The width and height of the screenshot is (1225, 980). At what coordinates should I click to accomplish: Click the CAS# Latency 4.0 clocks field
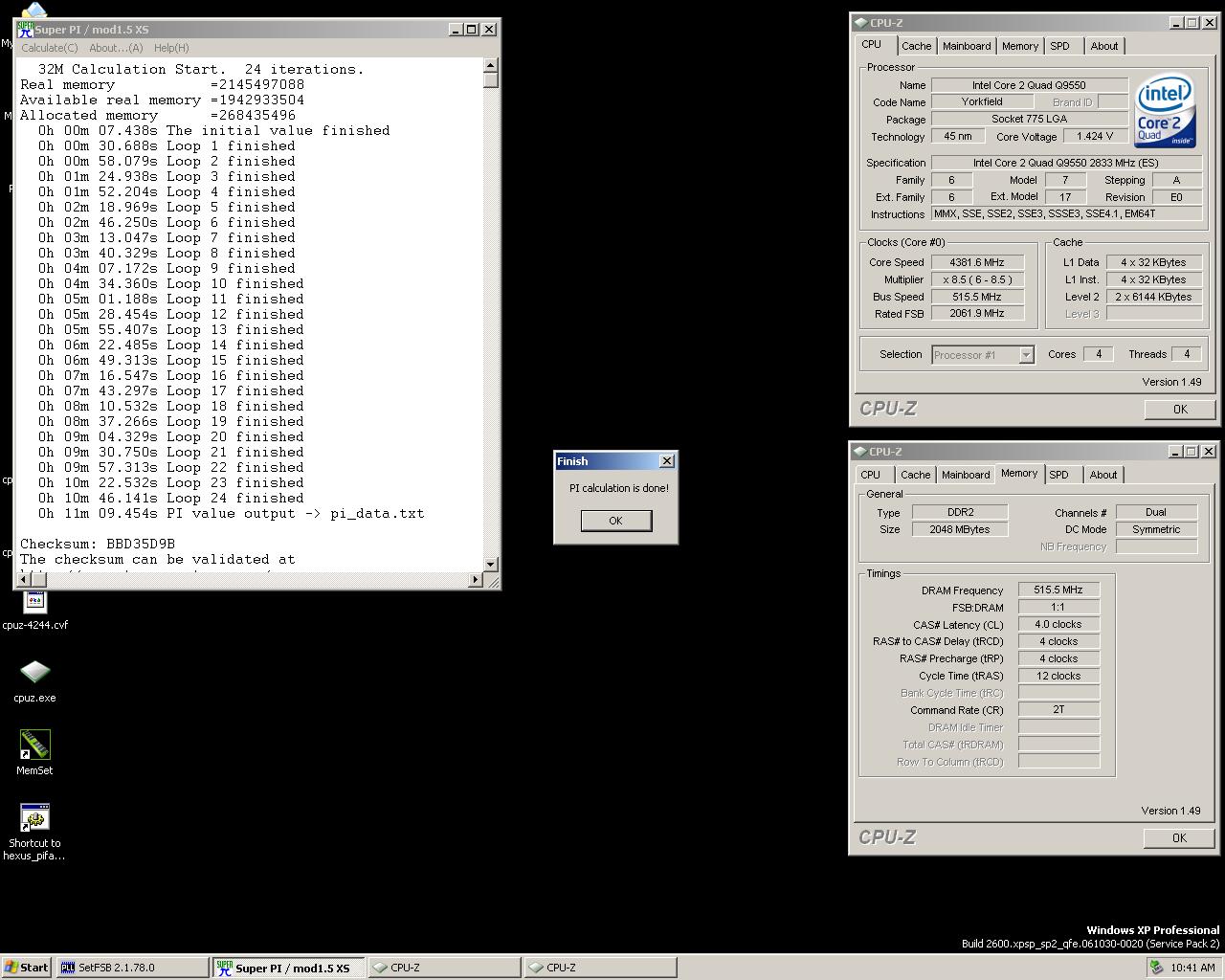(x=1058, y=625)
